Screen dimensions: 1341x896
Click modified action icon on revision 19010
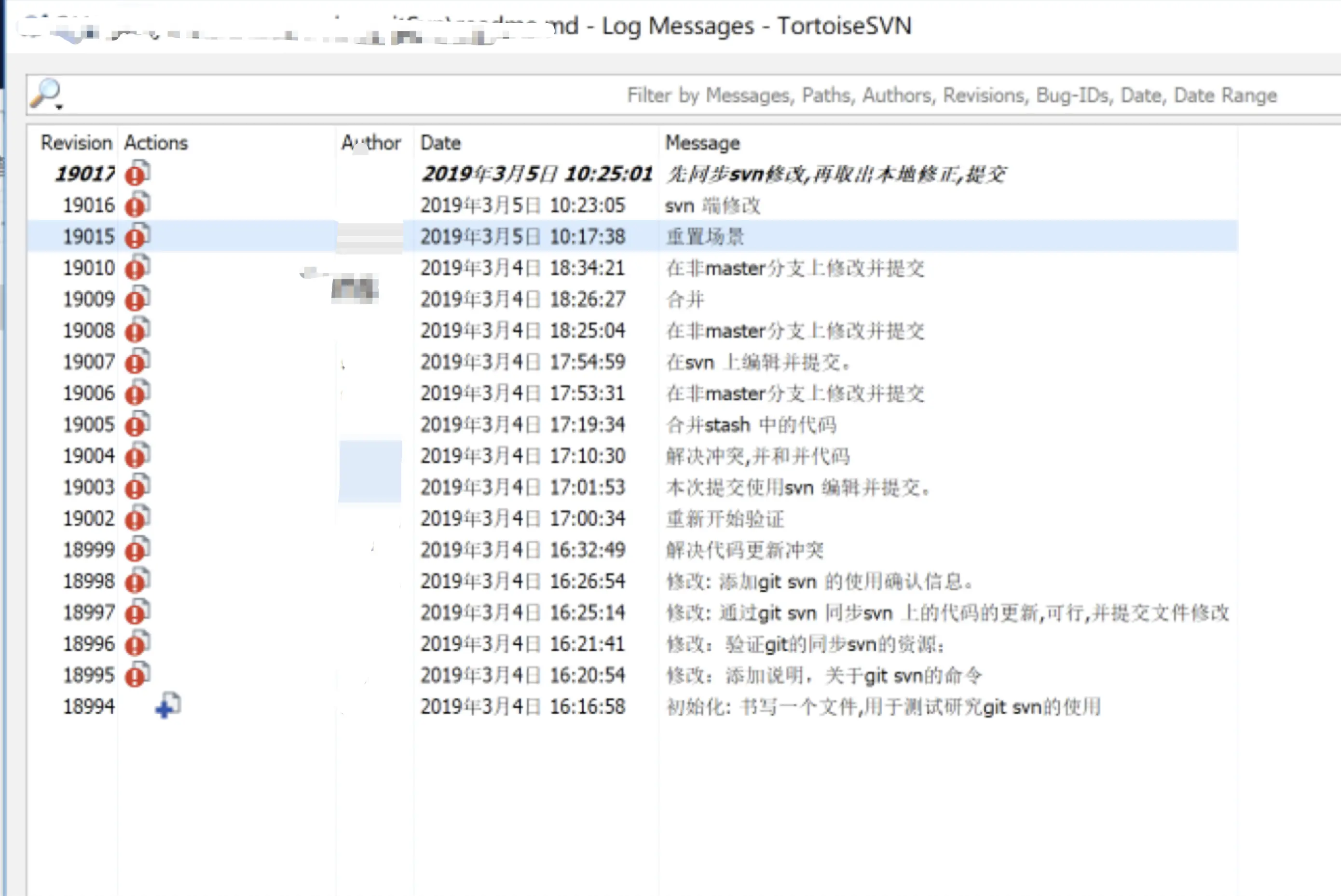[x=137, y=268]
